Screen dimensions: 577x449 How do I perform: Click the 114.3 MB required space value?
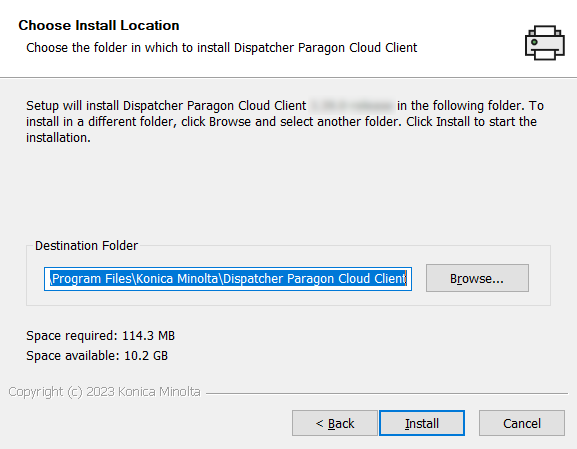[x=148, y=336]
